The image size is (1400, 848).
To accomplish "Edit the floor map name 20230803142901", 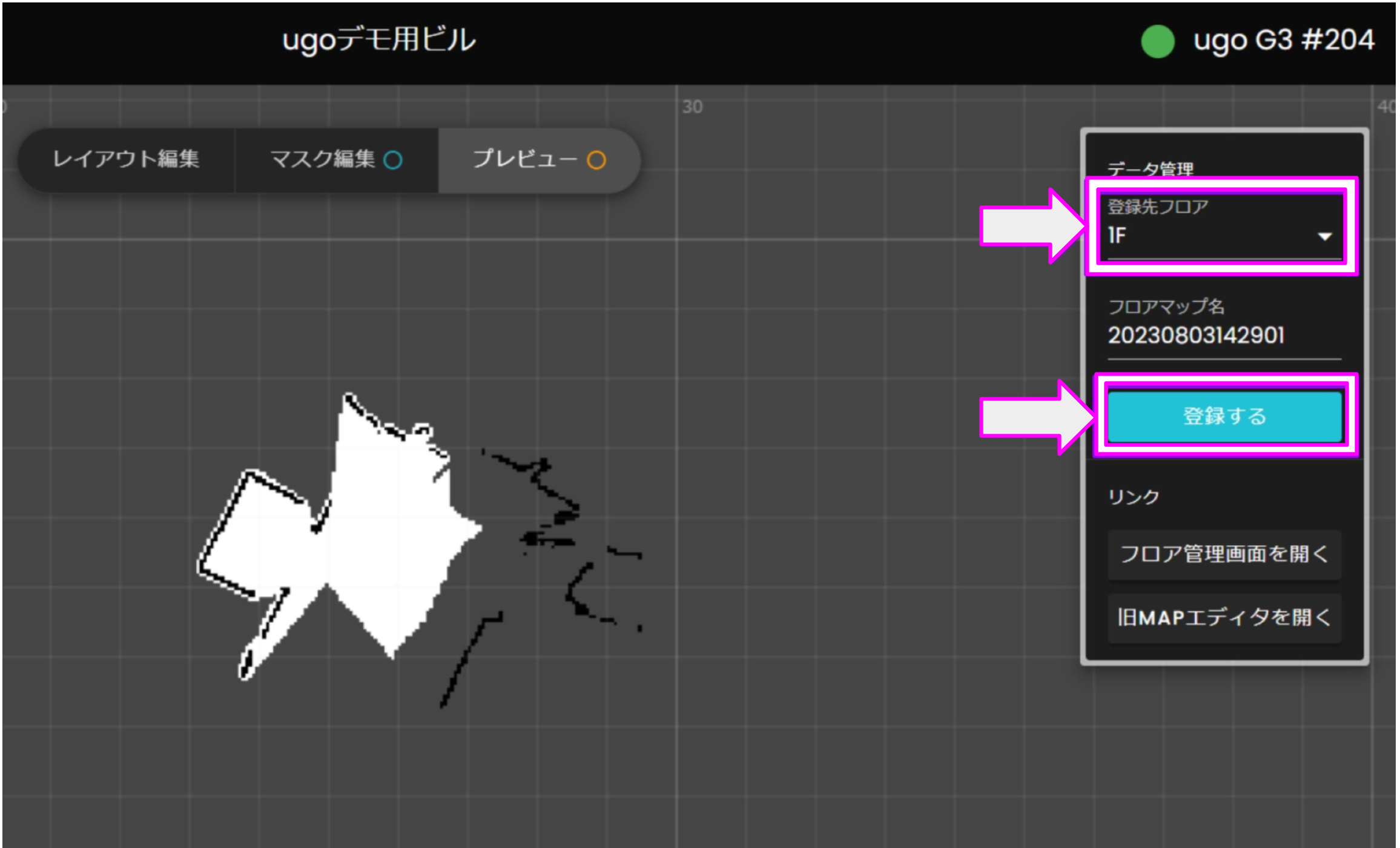I will click(x=1223, y=336).
